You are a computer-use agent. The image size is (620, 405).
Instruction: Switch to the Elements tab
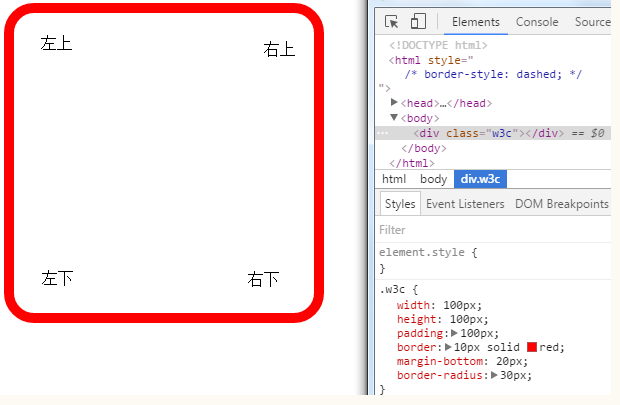click(476, 22)
